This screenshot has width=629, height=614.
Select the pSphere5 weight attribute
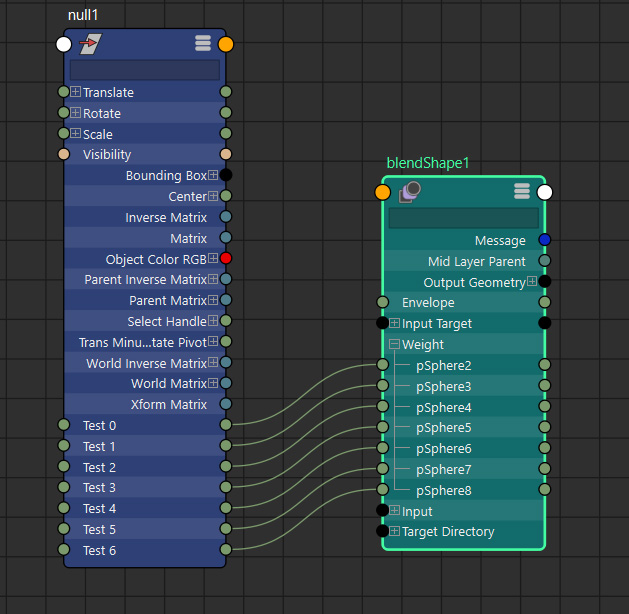pos(443,428)
